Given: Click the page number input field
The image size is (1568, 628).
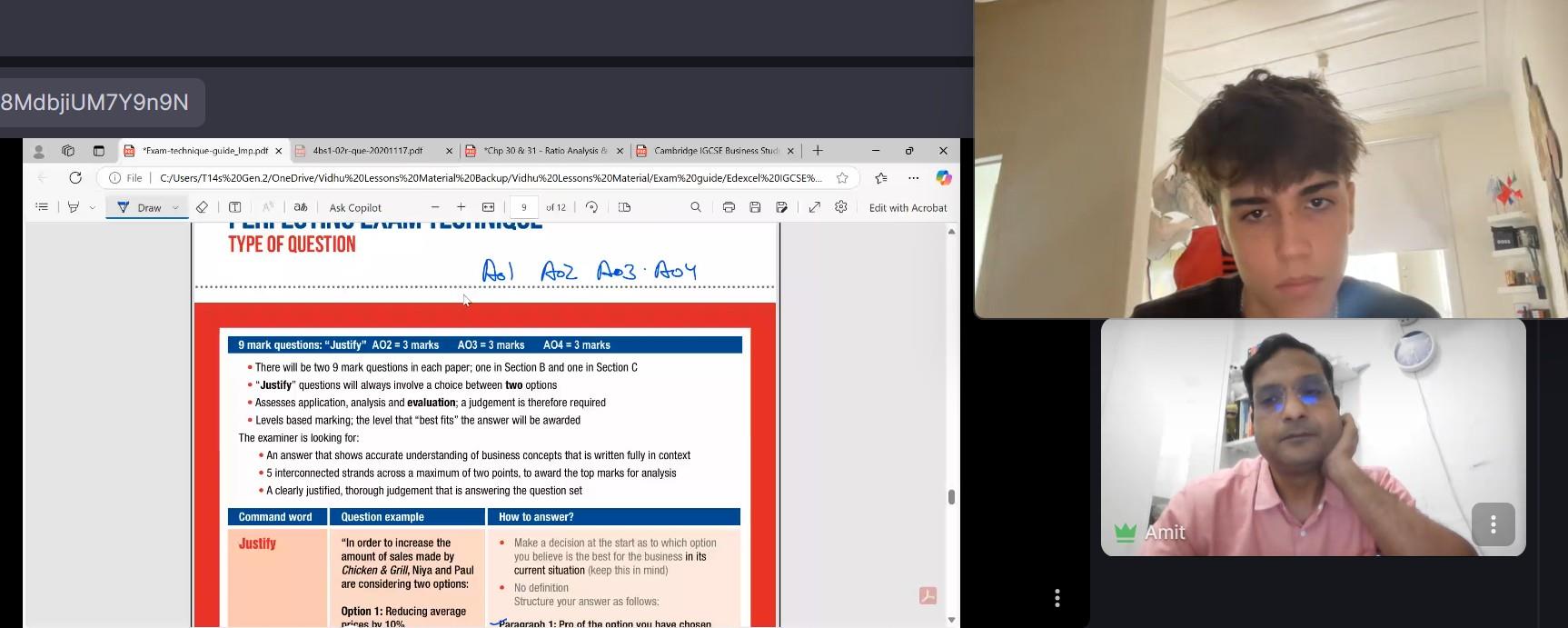Looking at the screenshot, I should coord(524,207).
